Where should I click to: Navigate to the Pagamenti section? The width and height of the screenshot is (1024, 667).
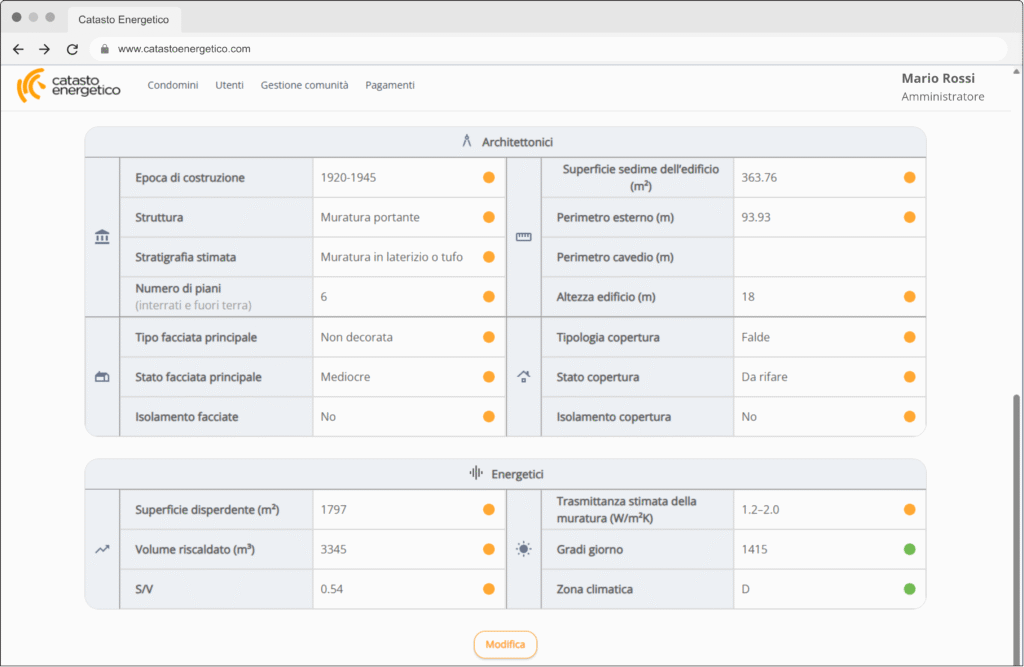click(x=390, y=86)
